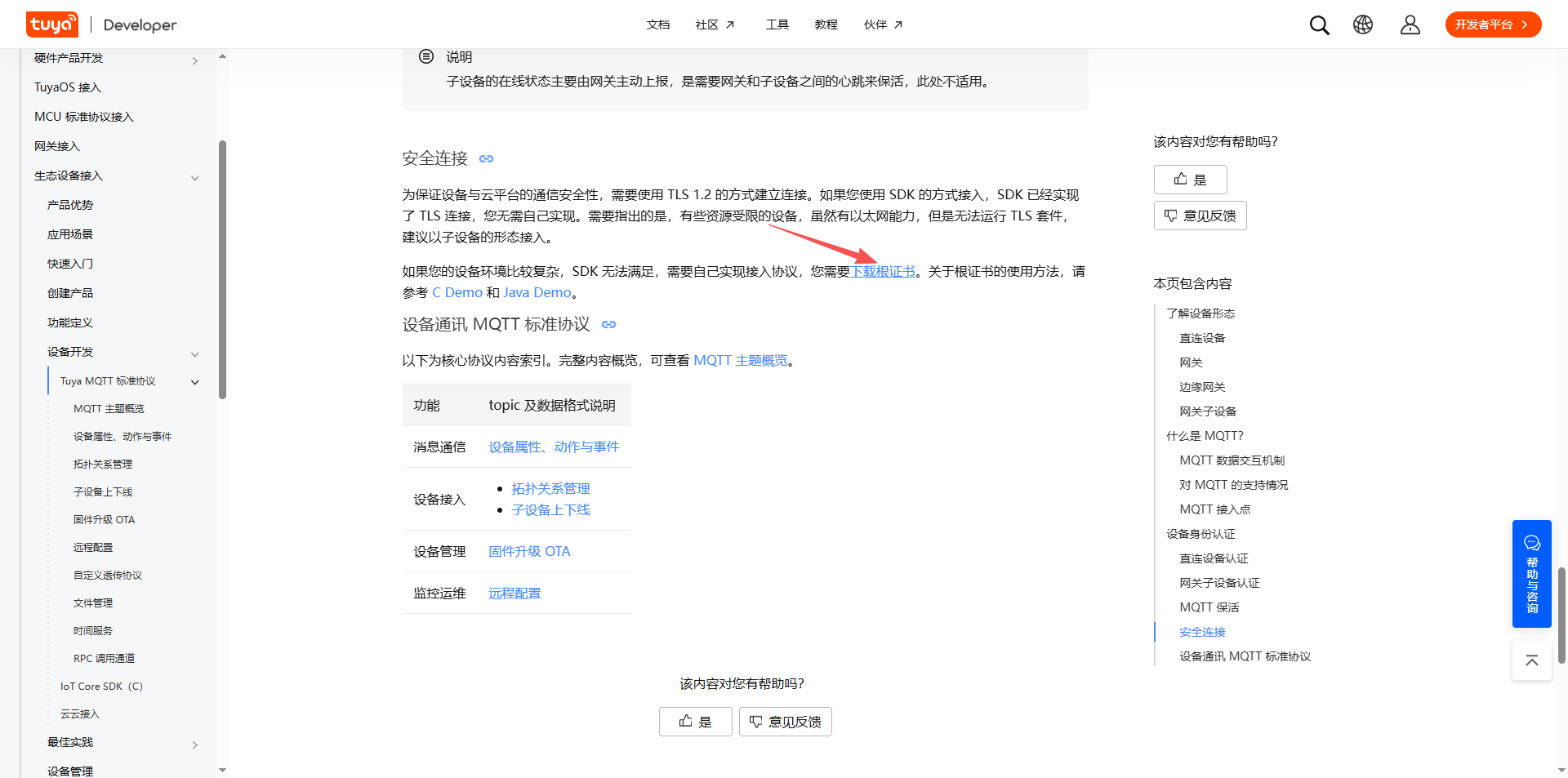Jump to 设备身份认证 in page contents
This screenshot has height=778, width=1568.
1200,534
